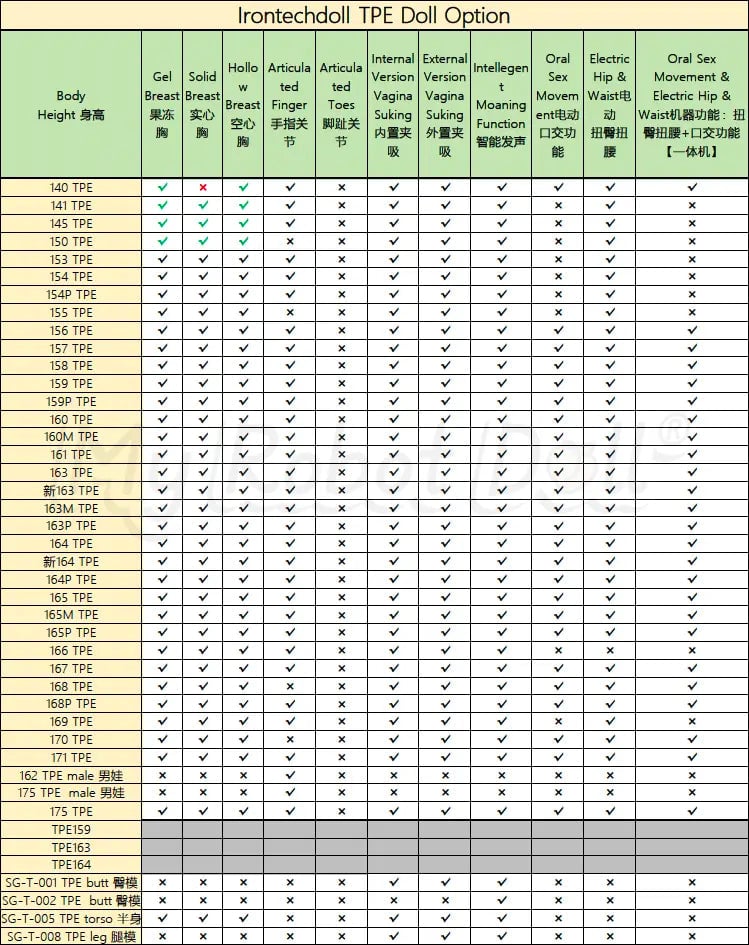Click the gray Gel Breast cell for TPE159
This screenshot has width=749, height=945.
(162, 829)
